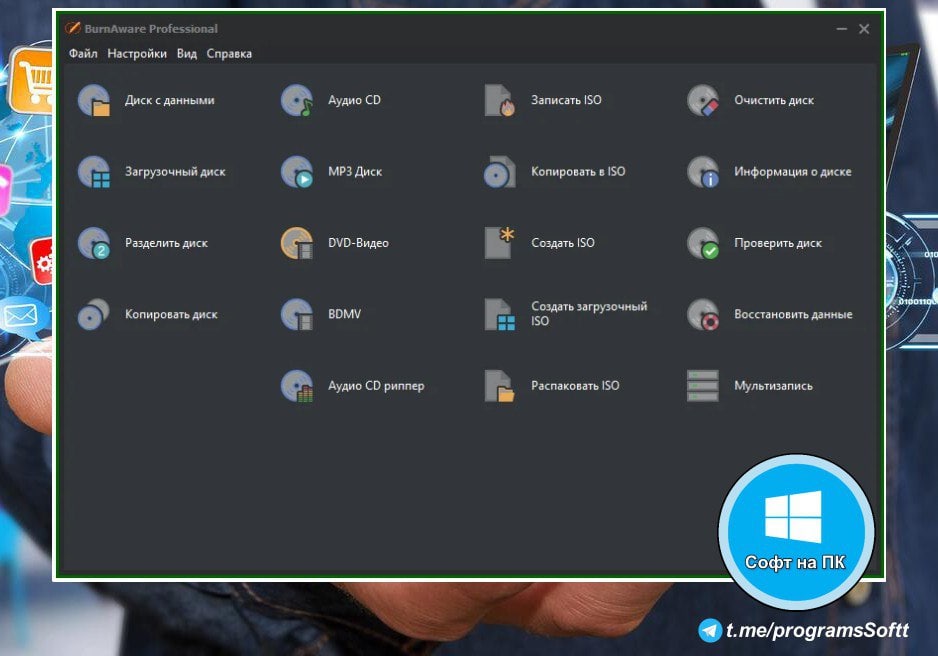
Task: Open the Файл menu
Action: click(x=83, y=53)
